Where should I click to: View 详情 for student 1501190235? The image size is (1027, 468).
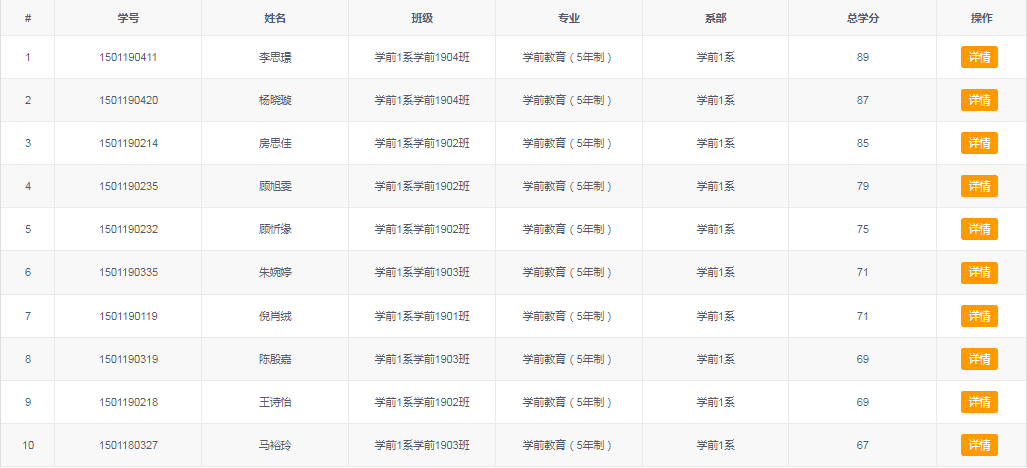[979, 186]
